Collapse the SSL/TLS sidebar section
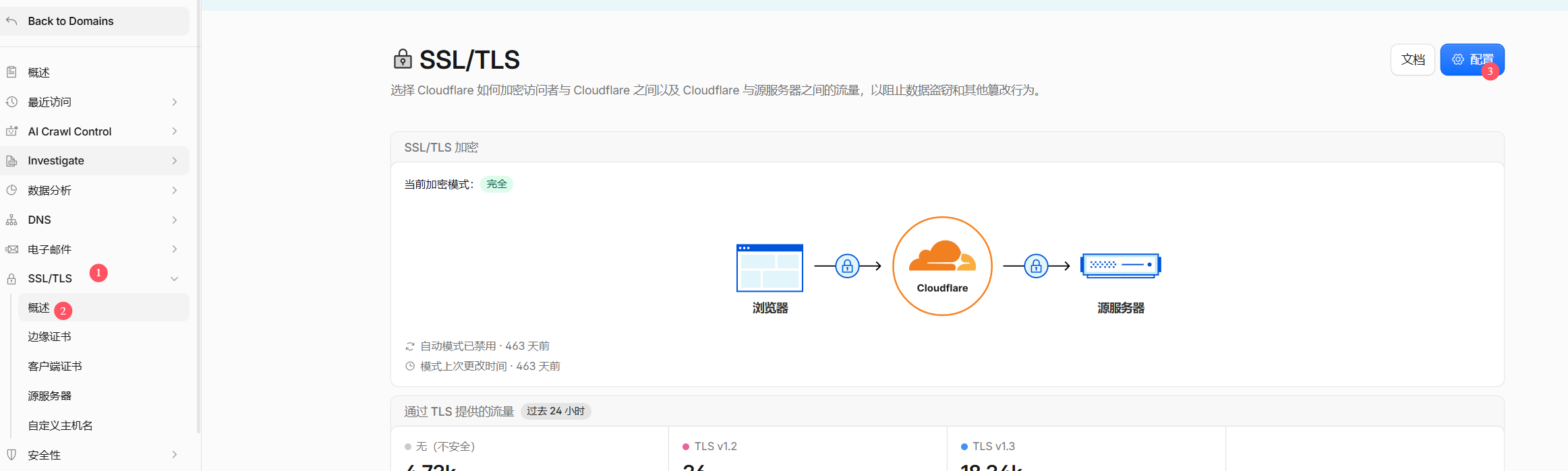Viewport: 1568px width, 471px height. (175, 278)
